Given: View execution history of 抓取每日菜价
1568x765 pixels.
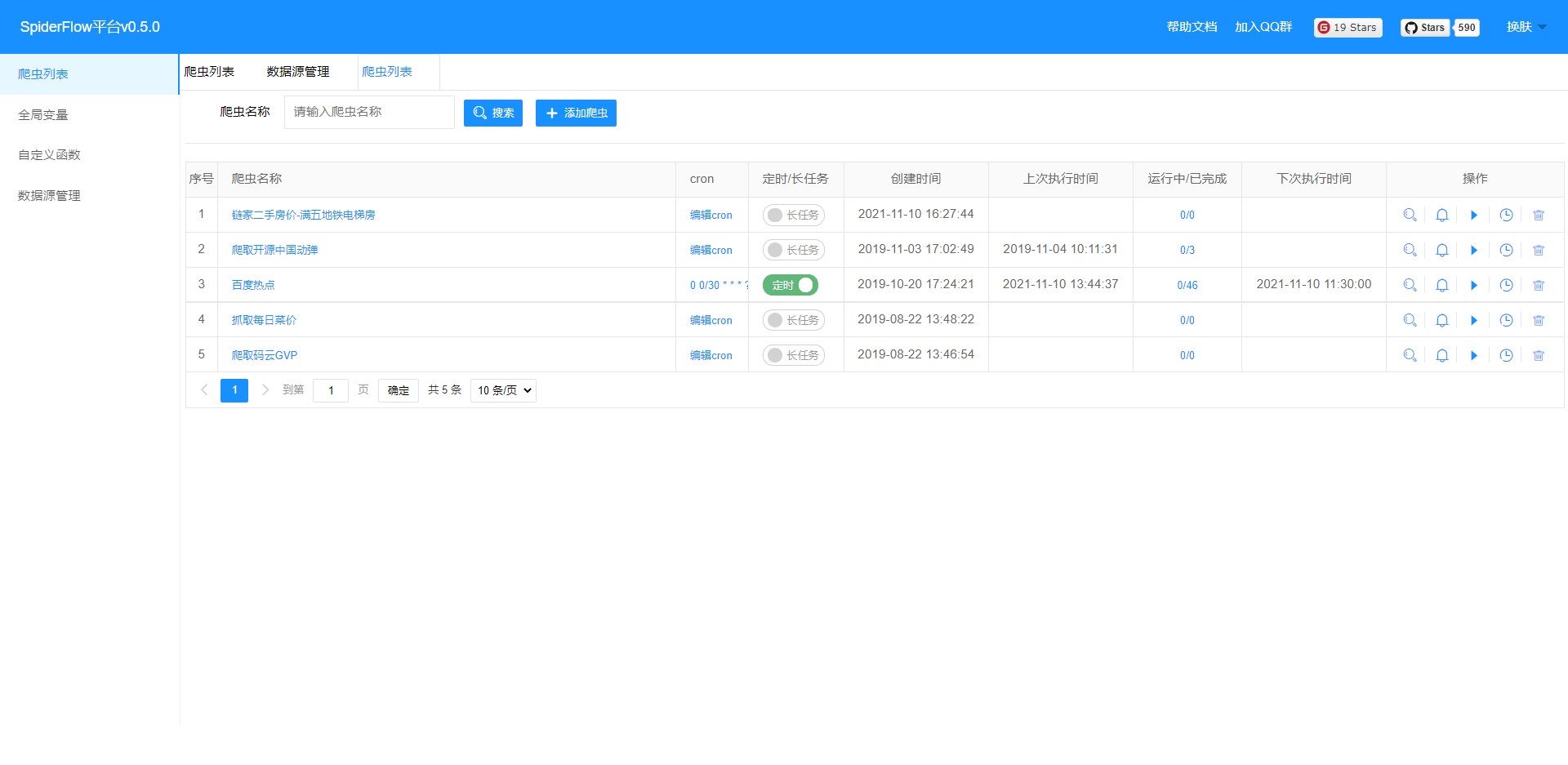Looking at the screenshot, I should 1507,319.
